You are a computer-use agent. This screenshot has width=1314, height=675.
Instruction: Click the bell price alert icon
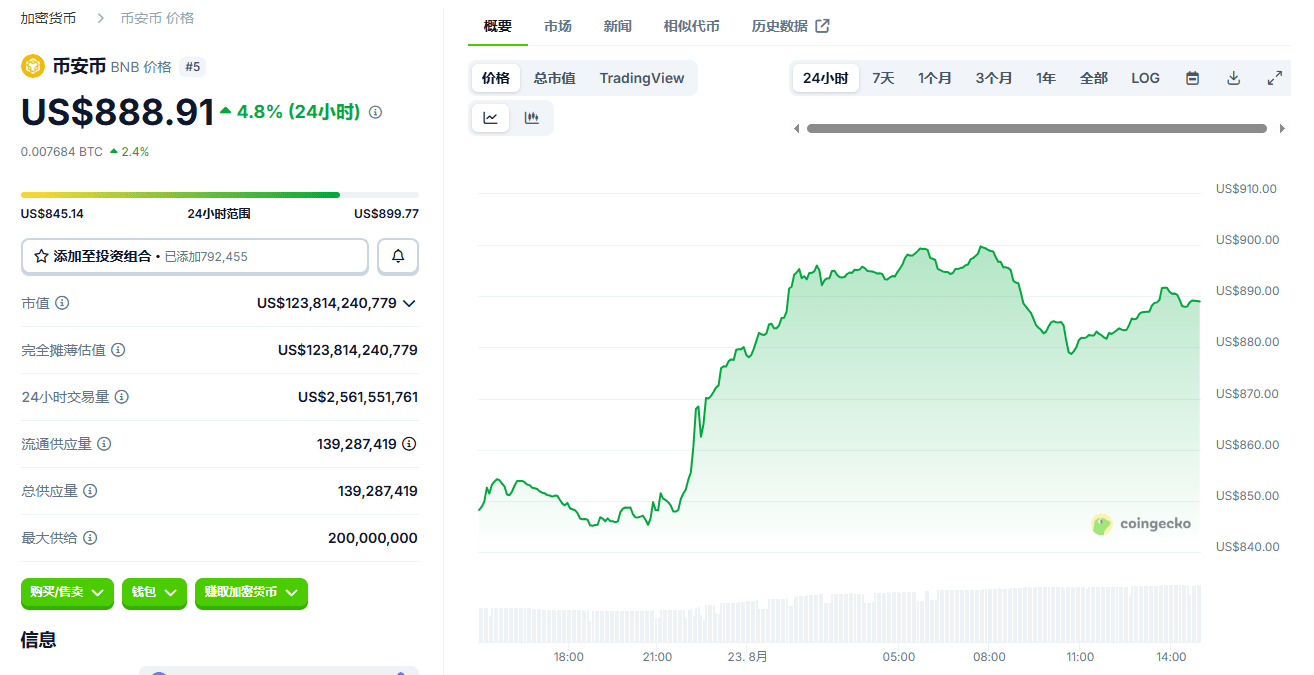(x=398, y=256)
